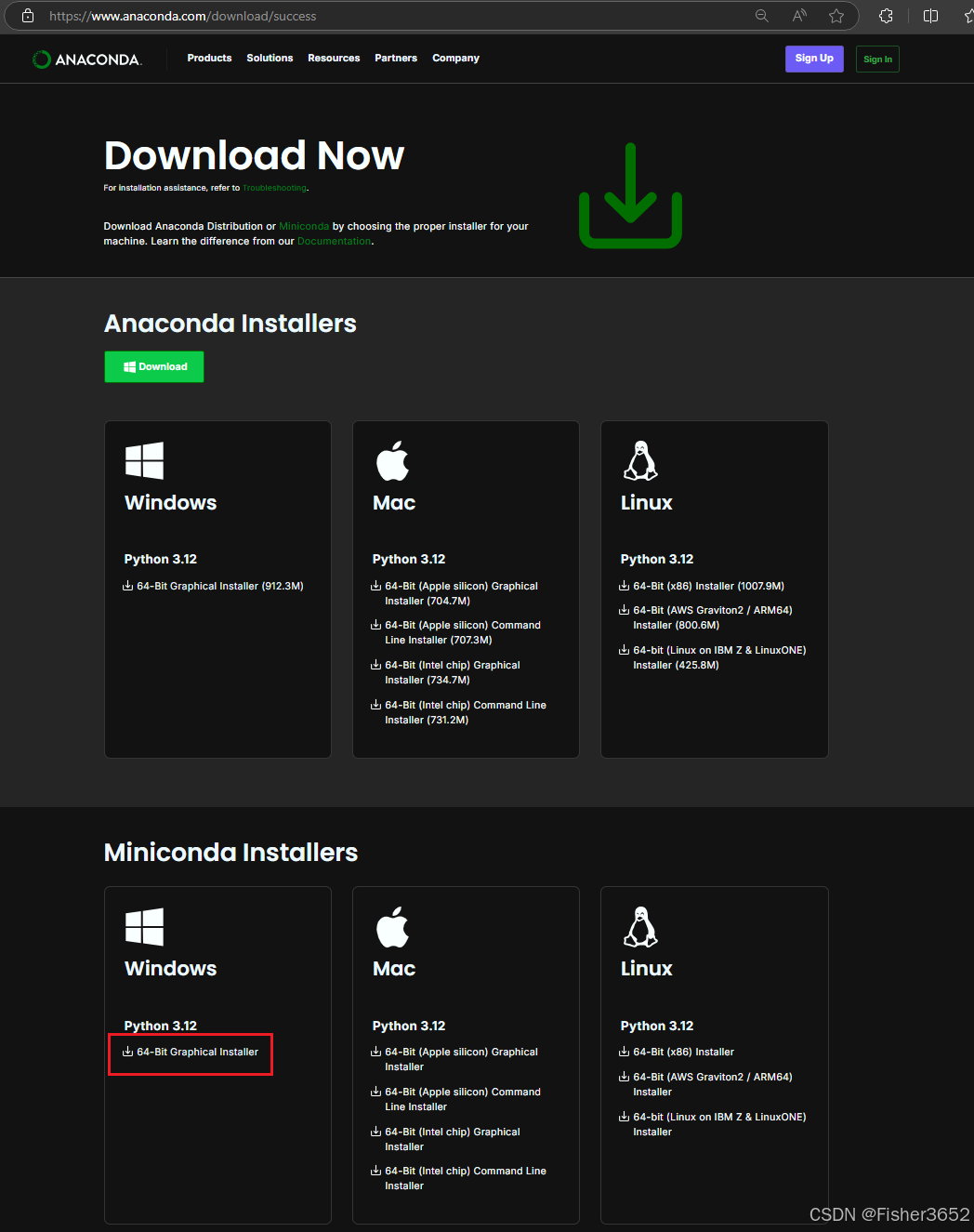Click Windows logo in Miniconda Installers card
The height and width of the screenshot is (1232, 974).
(144, 927)
